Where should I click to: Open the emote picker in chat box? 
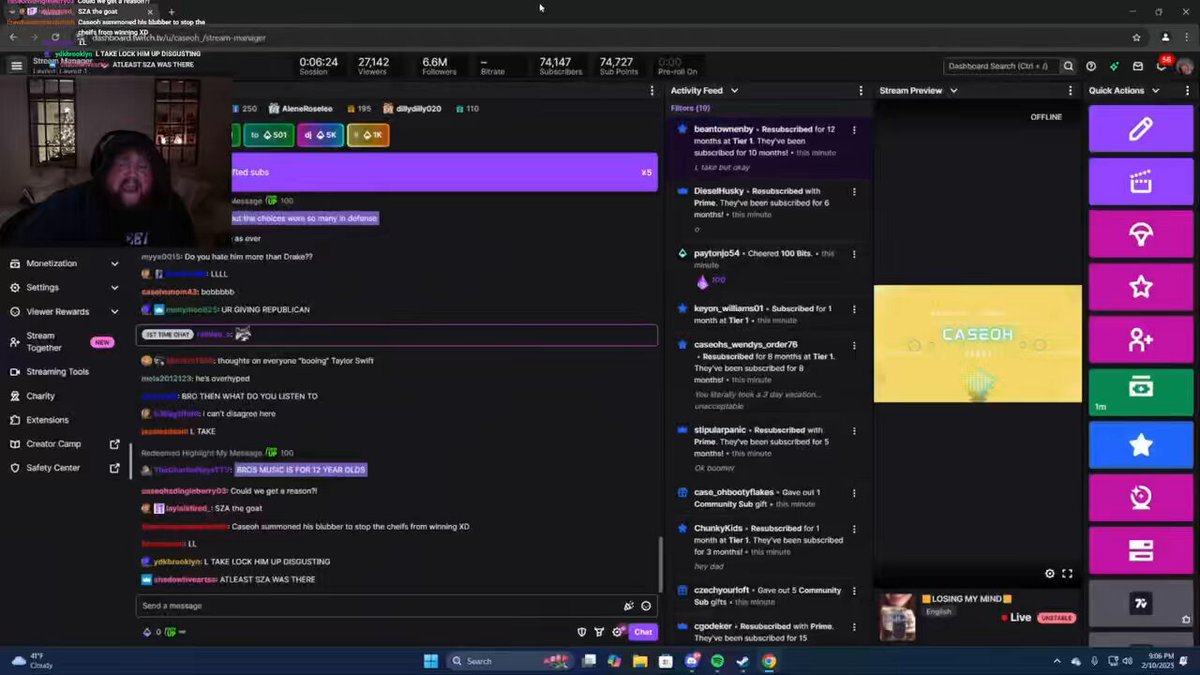[x=646, y=606]
